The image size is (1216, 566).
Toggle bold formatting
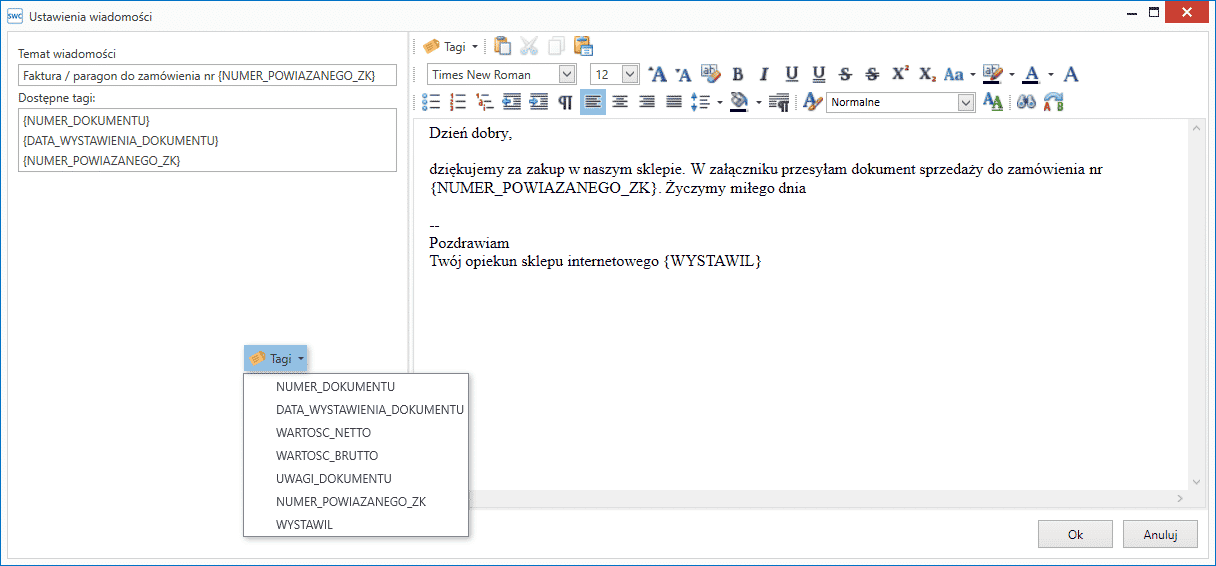738,74
